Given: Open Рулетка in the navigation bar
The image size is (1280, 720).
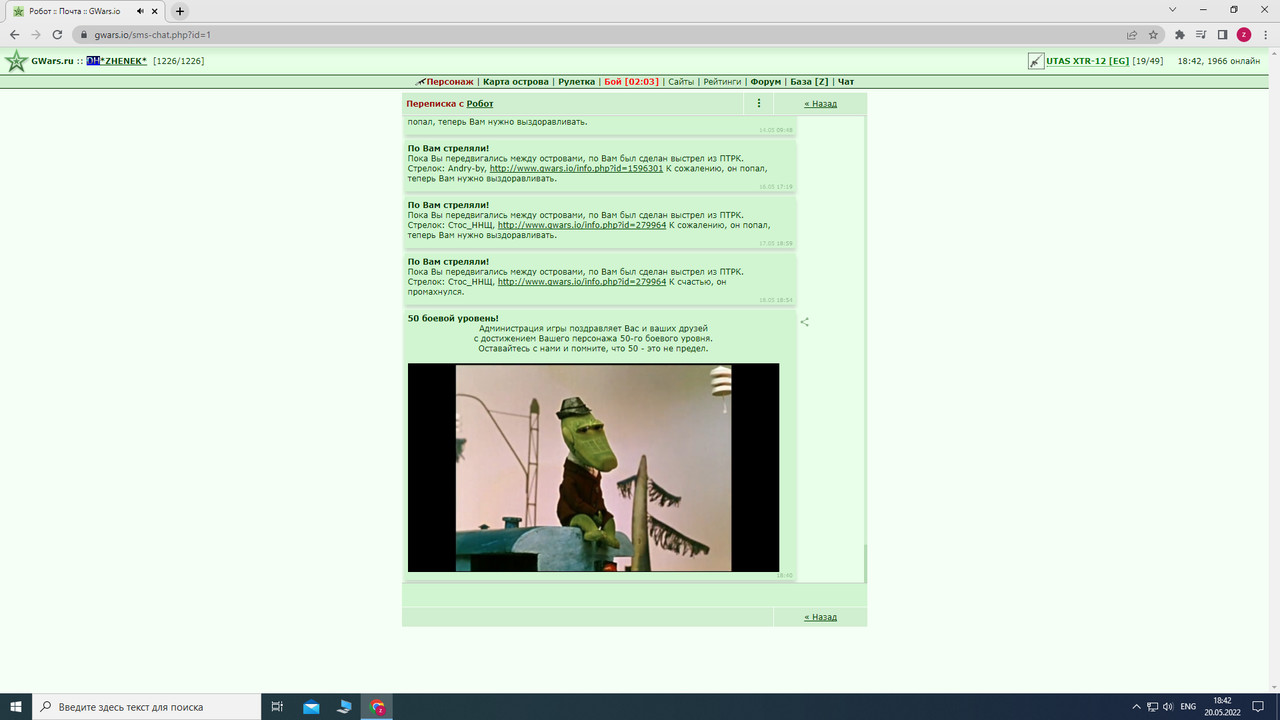Looking at the screenshot, I should 576,82.
